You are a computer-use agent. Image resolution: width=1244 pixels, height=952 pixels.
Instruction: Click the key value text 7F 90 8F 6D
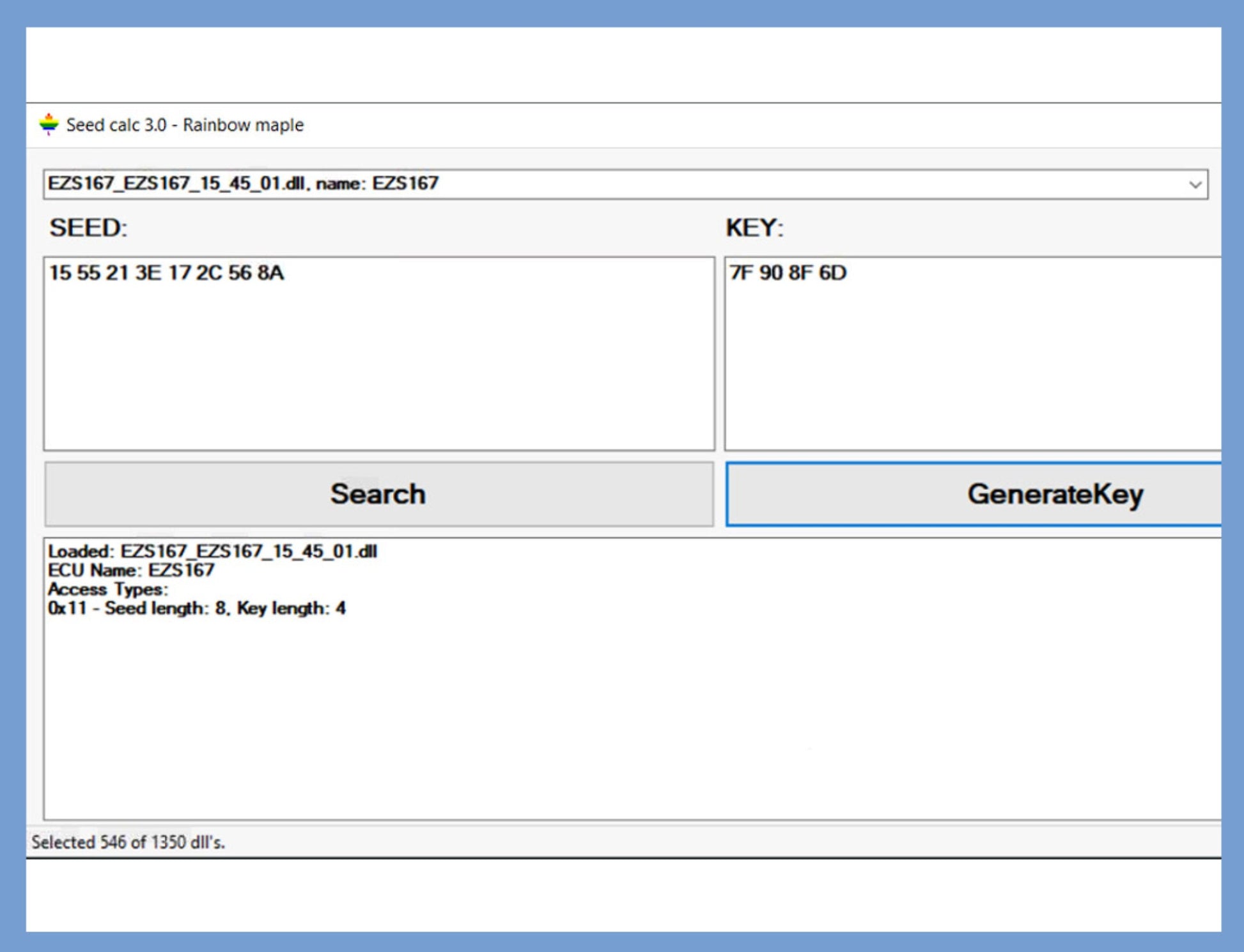click(788, 273)
